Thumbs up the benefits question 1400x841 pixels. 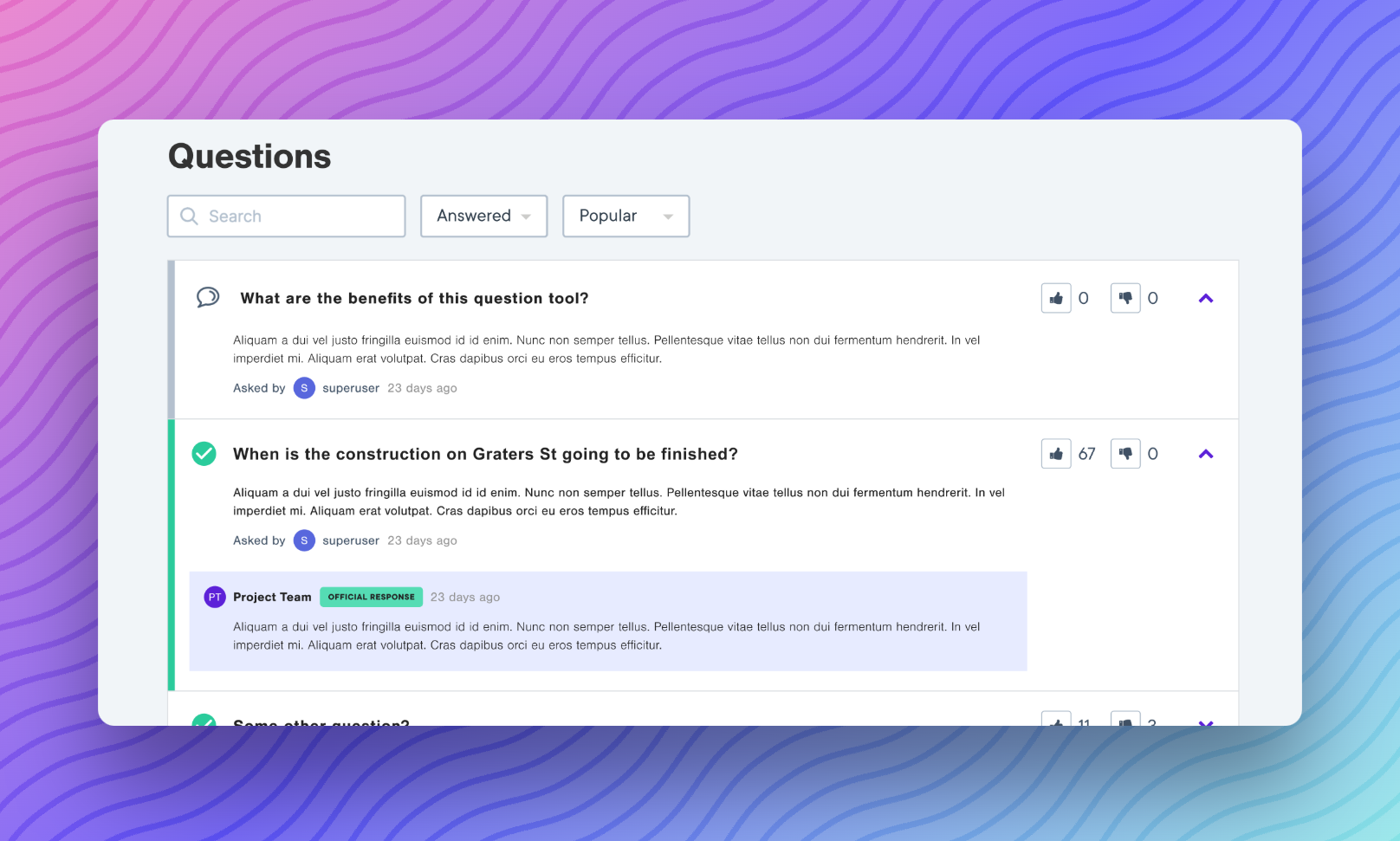click(x=1056, y=298)
